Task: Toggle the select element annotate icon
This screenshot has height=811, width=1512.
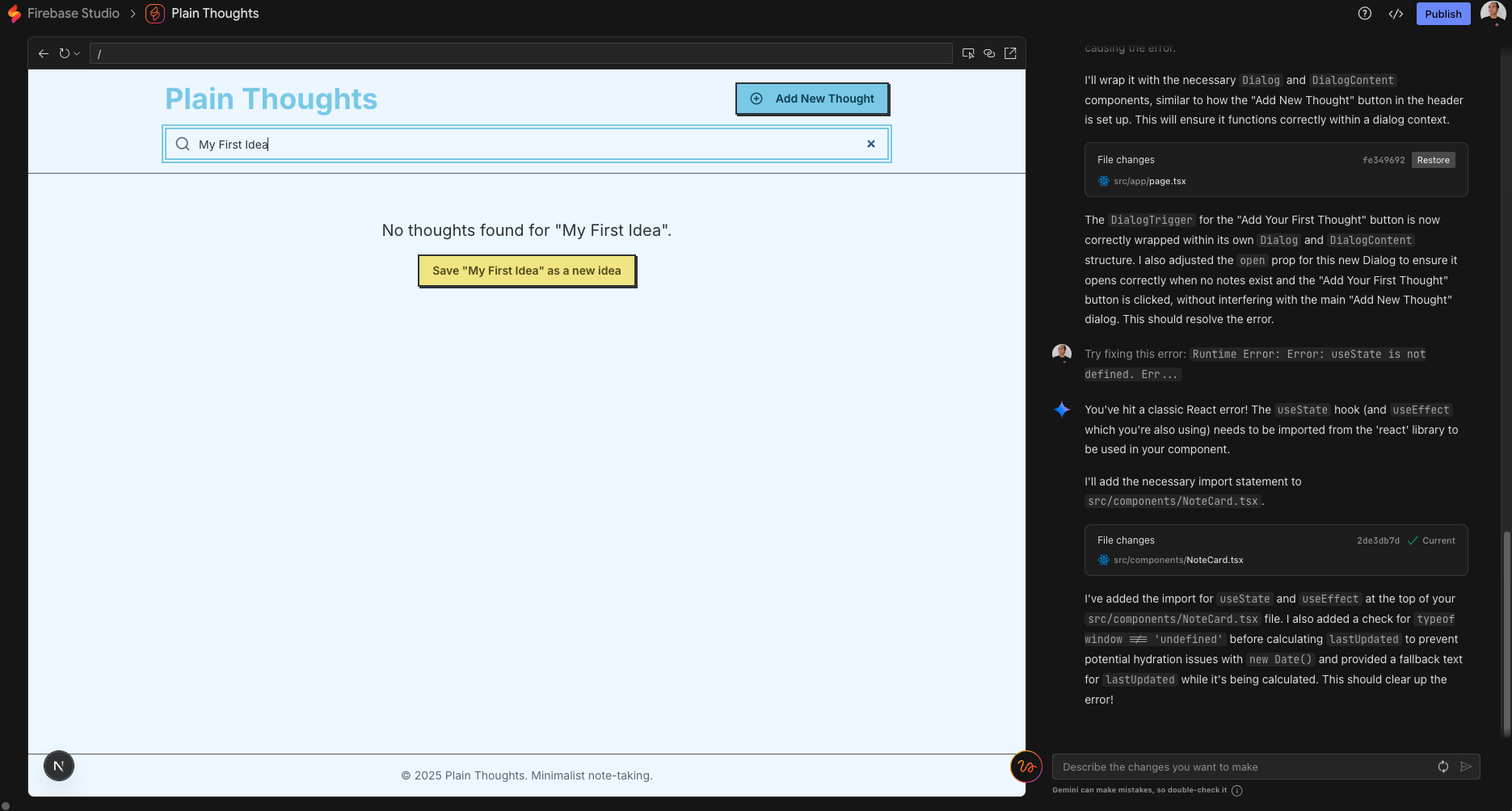Action: point(968,53)
